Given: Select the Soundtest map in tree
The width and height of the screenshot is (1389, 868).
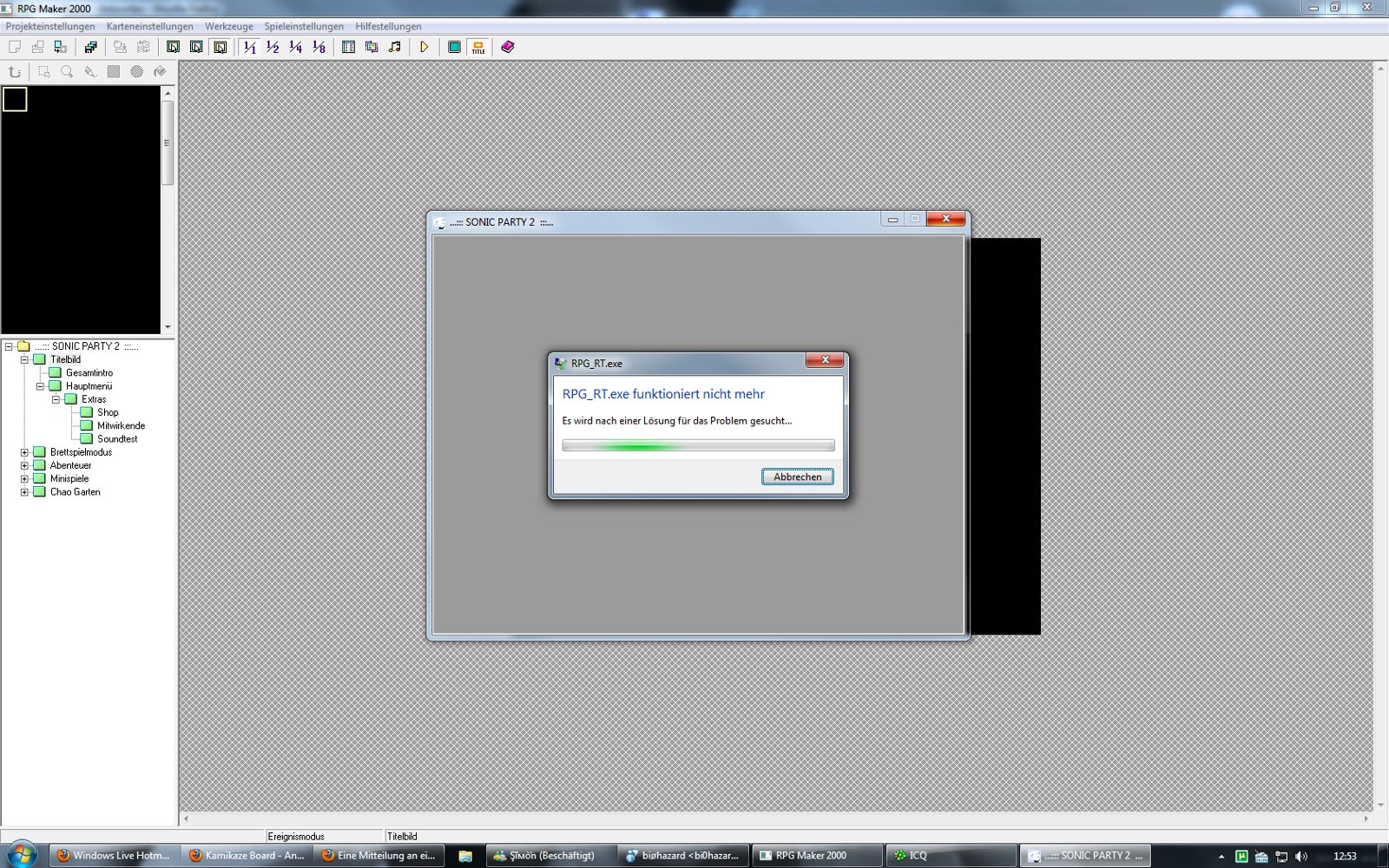Looking at the screenshot, I should coord(116,439).
